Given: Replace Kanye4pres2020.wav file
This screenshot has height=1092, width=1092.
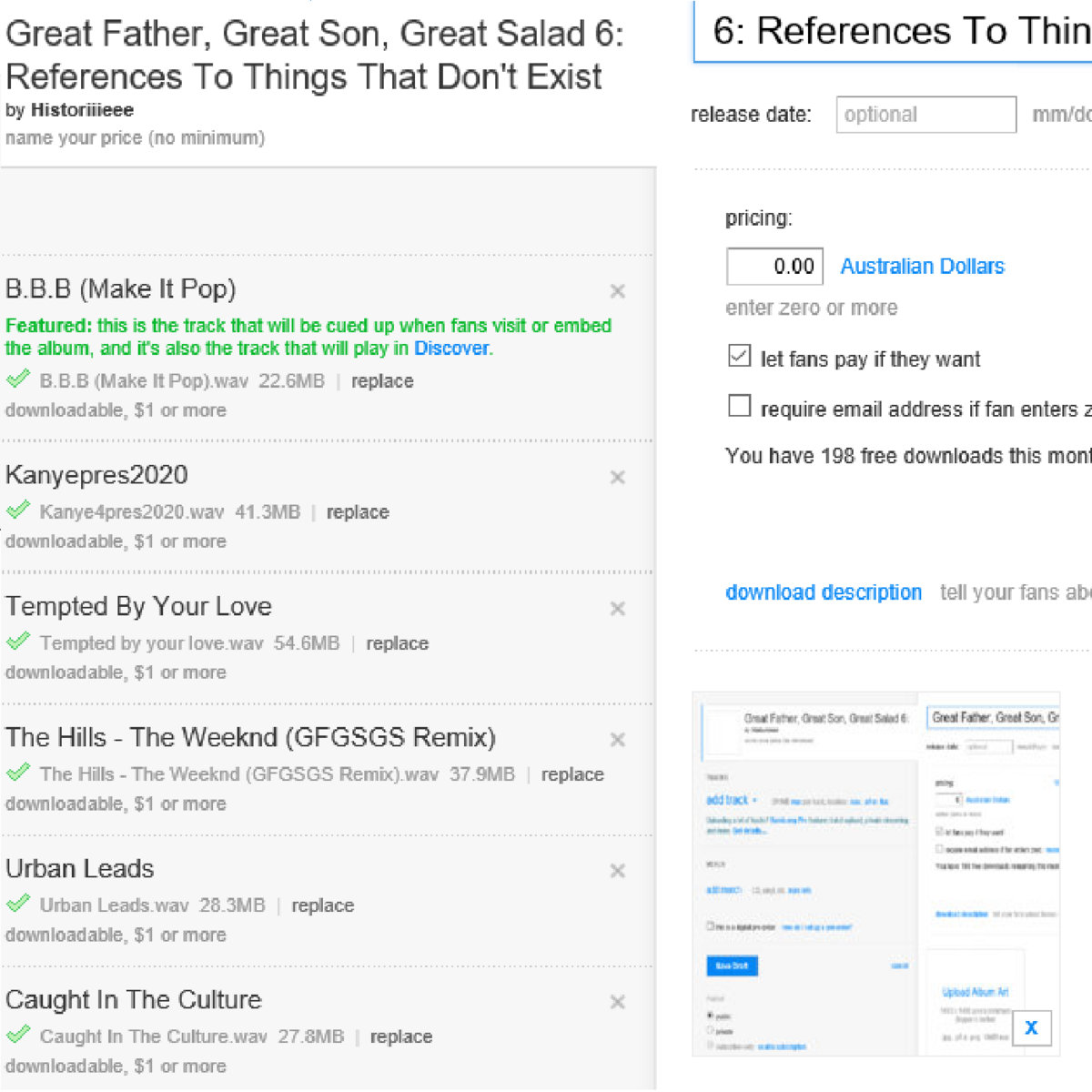Looking at the screenshot, I should [358, 512].
